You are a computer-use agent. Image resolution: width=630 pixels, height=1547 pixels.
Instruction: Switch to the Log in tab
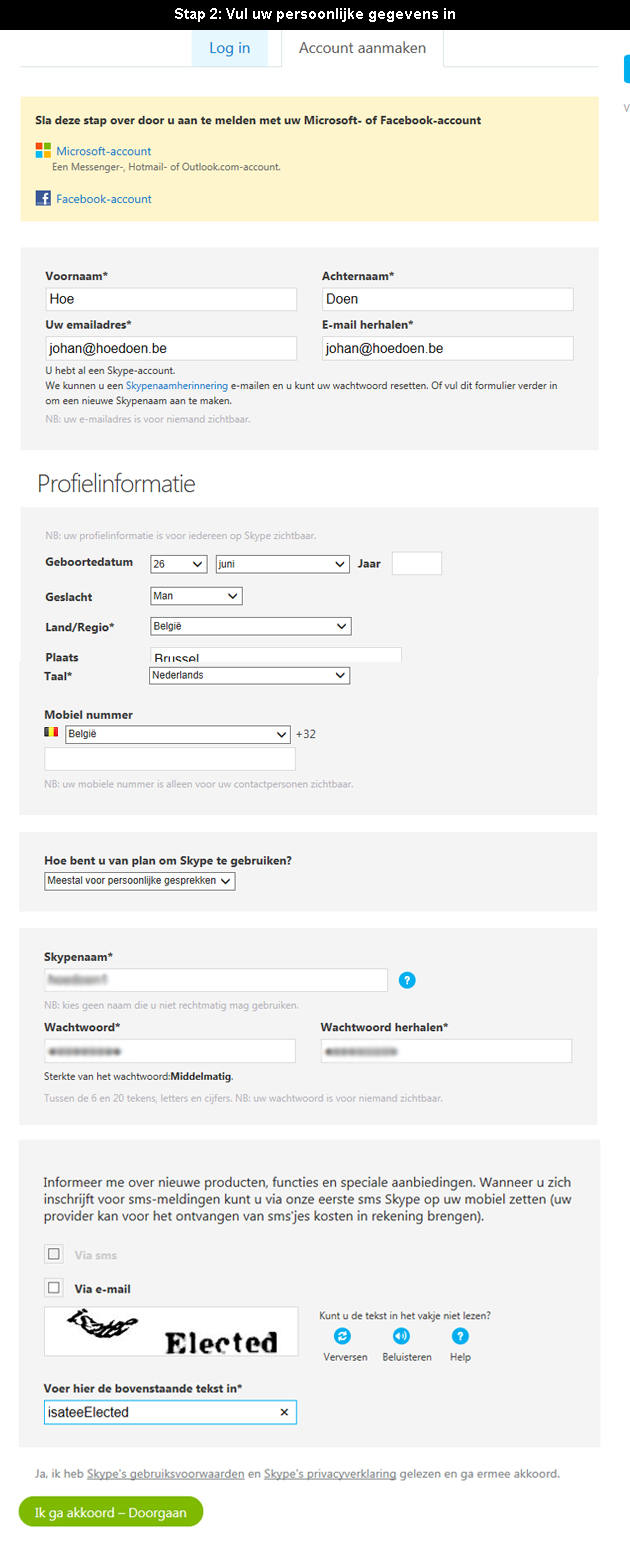tap(230, 48)
